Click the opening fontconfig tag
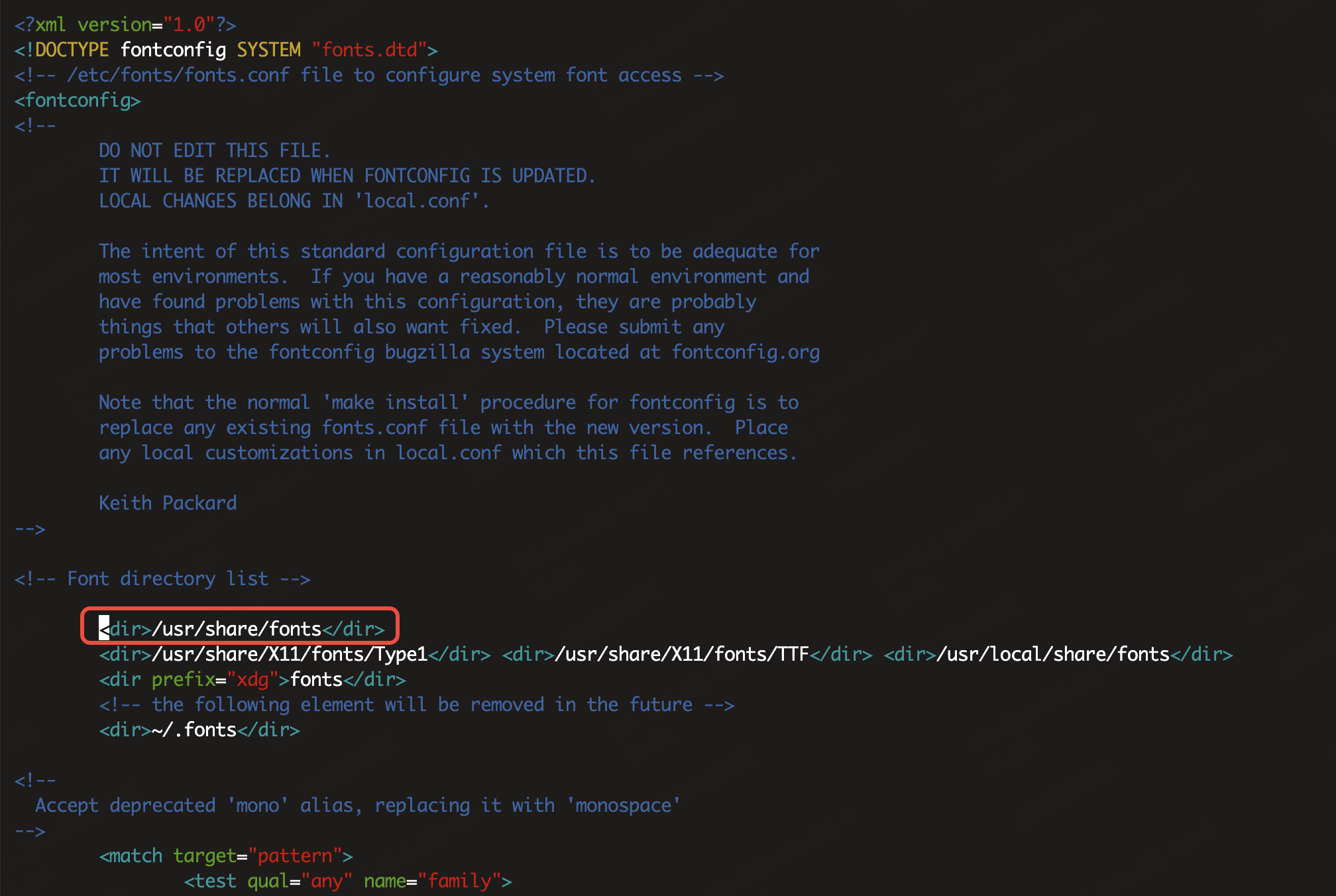The width and height of the screenshot is (1336, 896). click(x=78, y=100)
